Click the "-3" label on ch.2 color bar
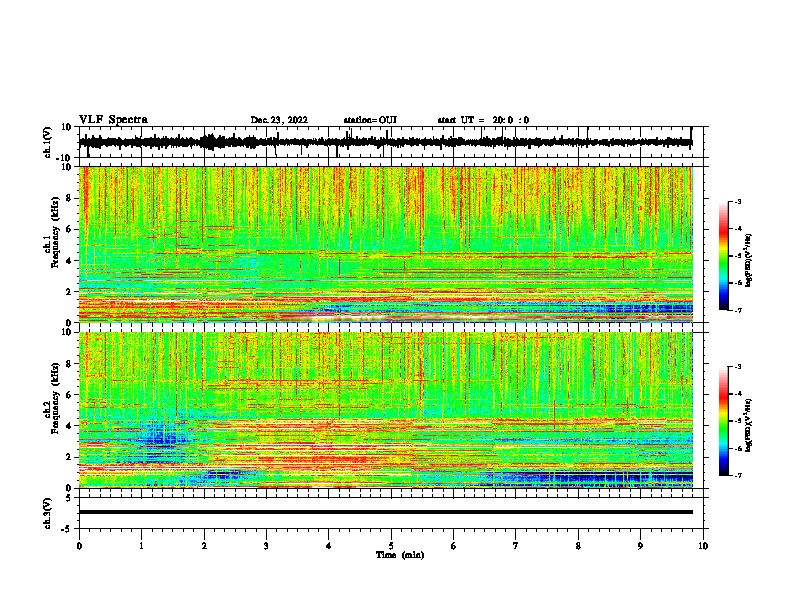 click(737, 367)
